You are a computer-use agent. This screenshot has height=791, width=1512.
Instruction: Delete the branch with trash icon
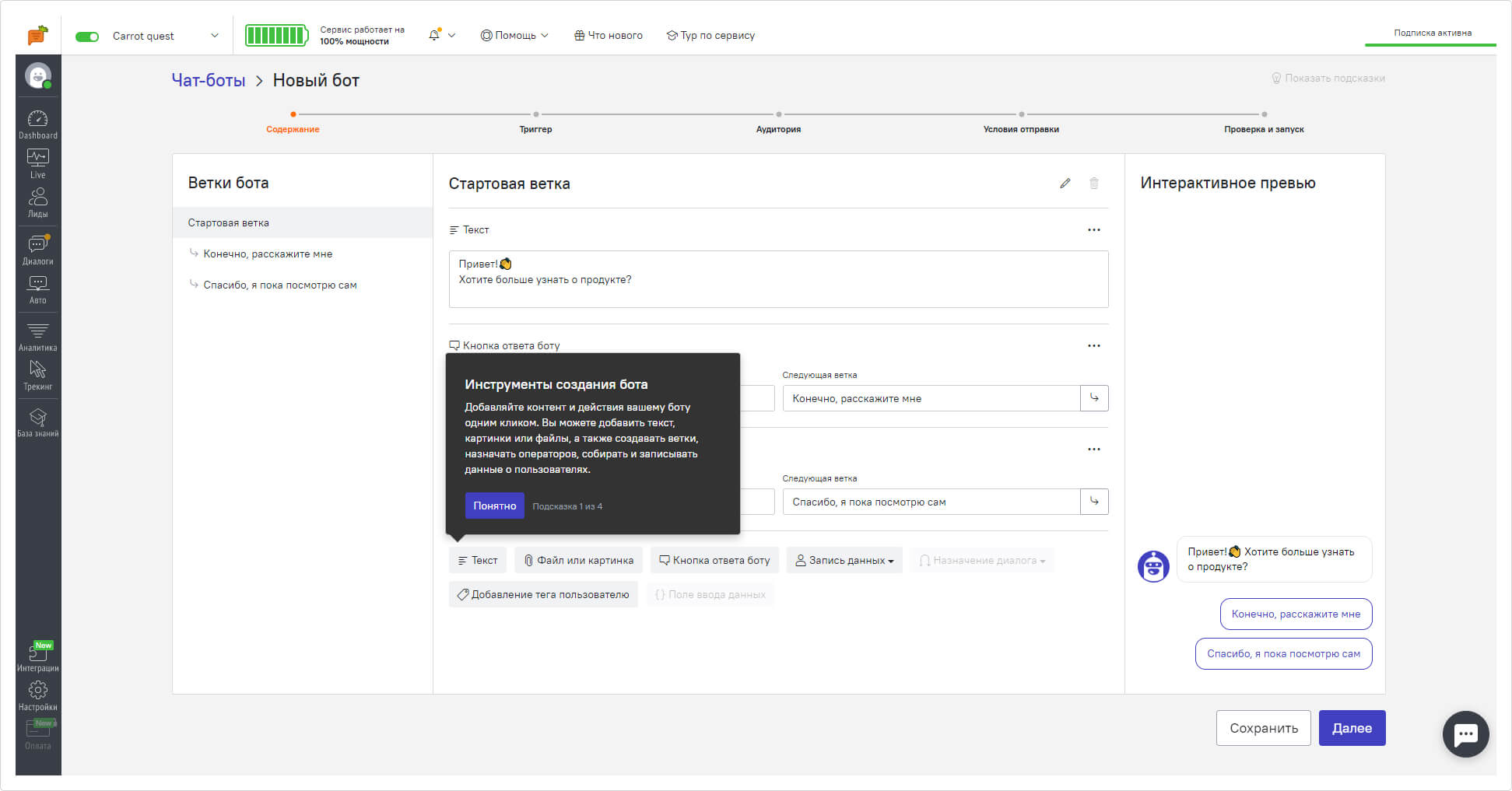[1093, 184]
